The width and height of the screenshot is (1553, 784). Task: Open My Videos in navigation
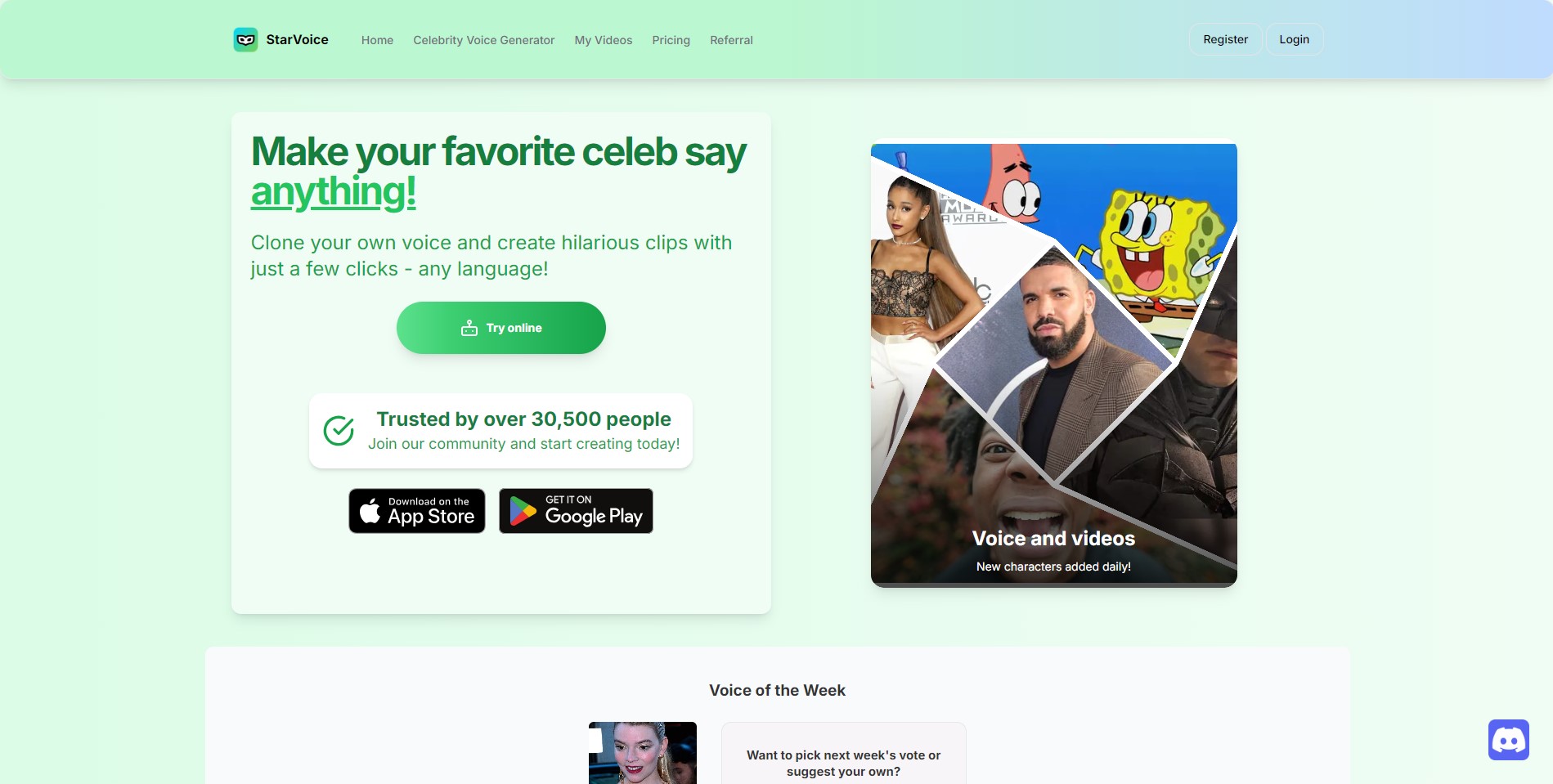(603, 40)
